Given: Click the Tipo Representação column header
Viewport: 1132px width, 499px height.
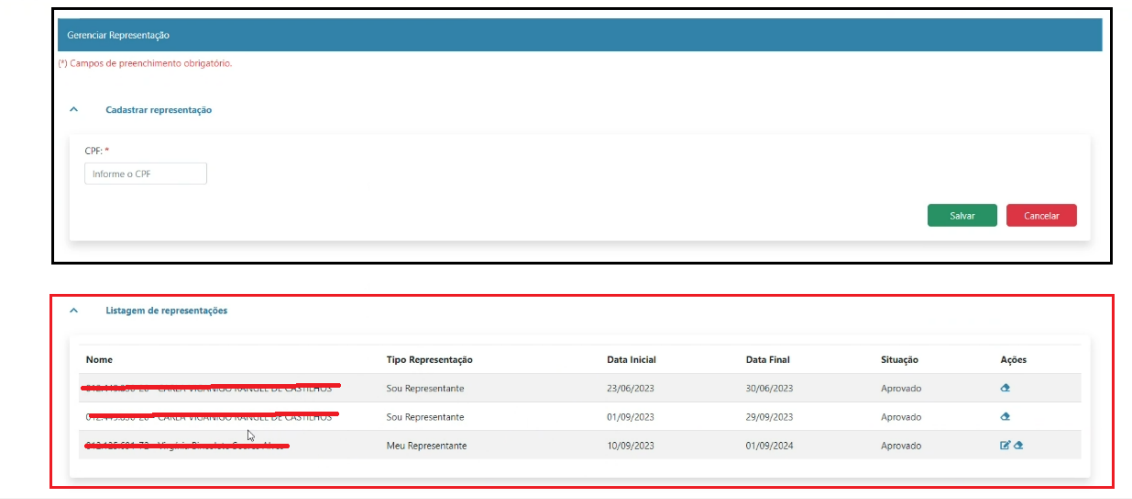Looking at the screenshot, I should point(429,360).
